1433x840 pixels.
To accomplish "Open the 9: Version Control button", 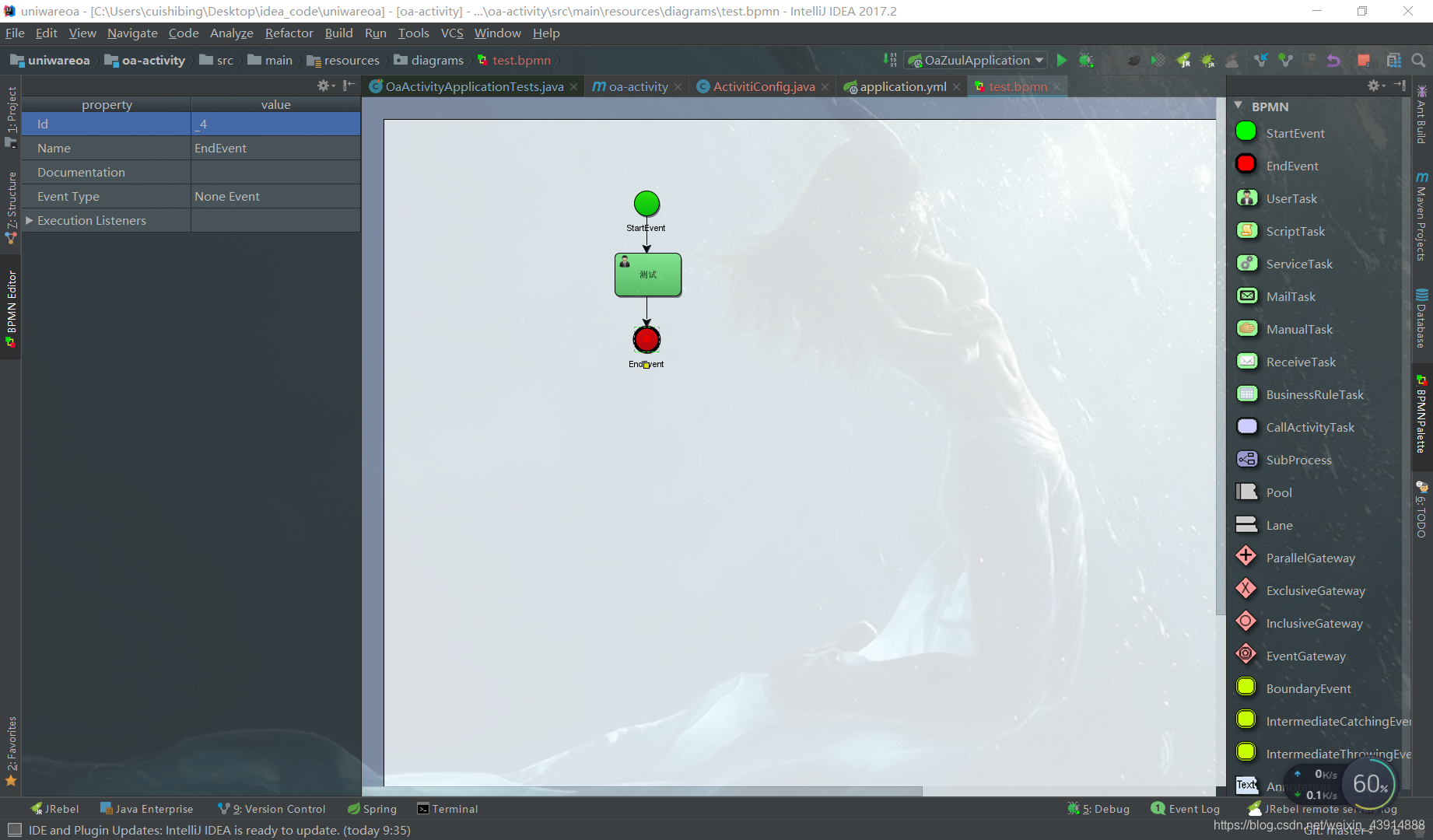I will [272, 809].
